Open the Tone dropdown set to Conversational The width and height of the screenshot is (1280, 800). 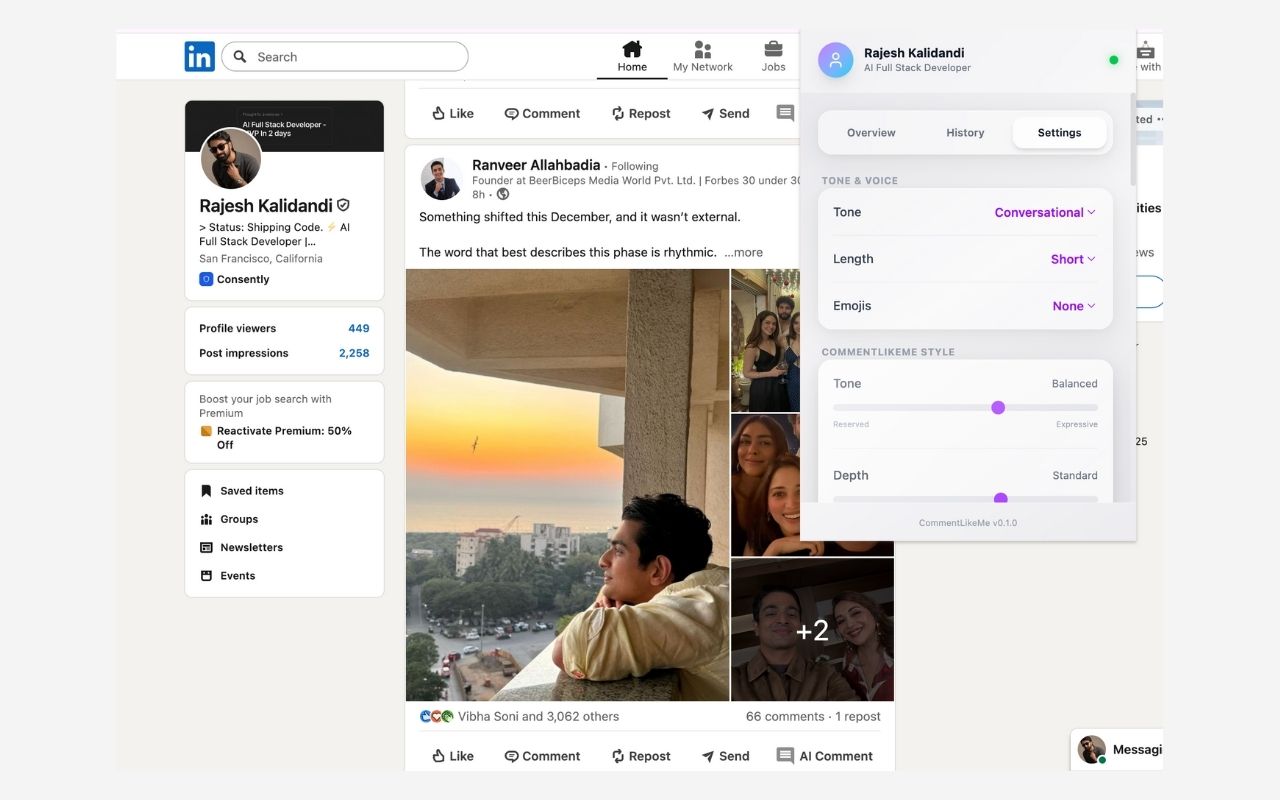1045,212
